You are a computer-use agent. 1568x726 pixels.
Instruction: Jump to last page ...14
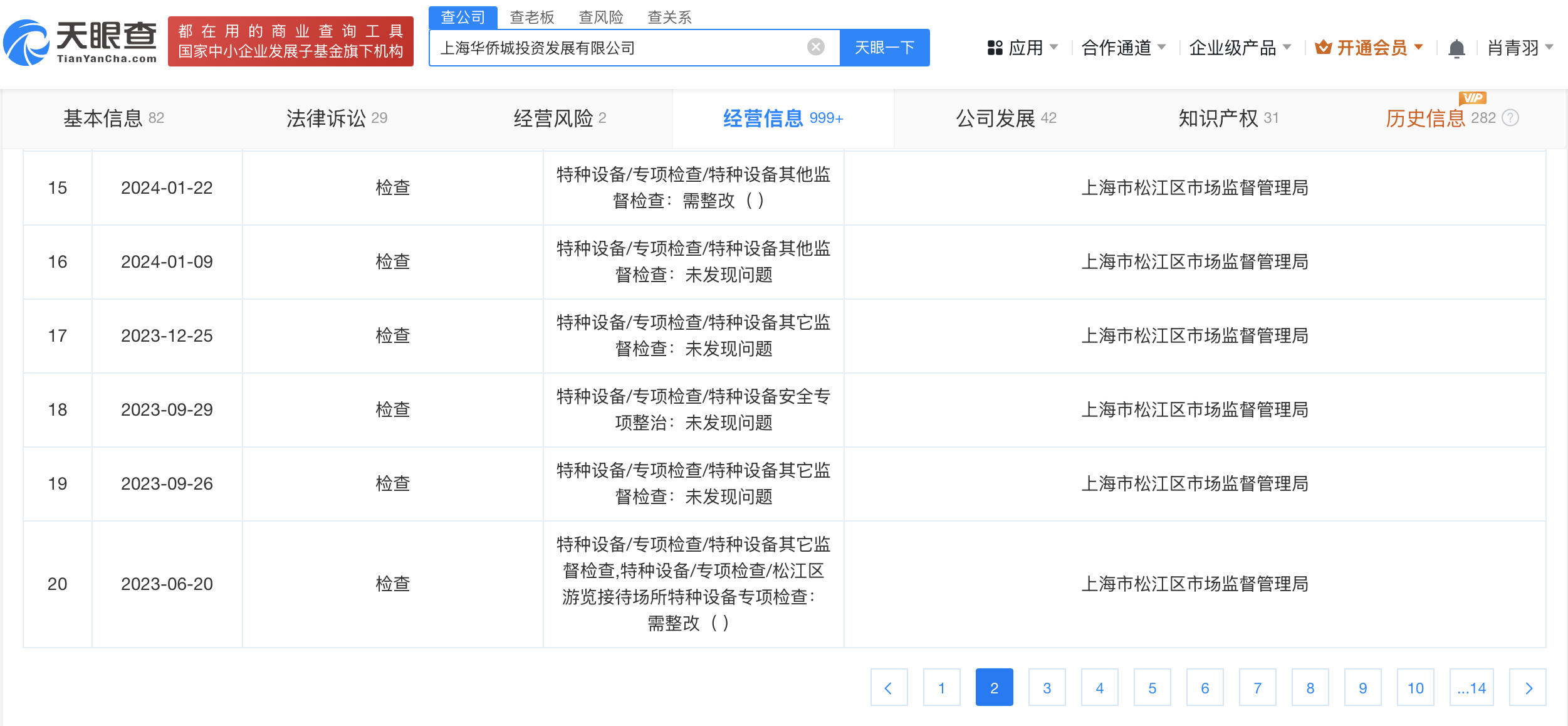(x=1471, y=688)
